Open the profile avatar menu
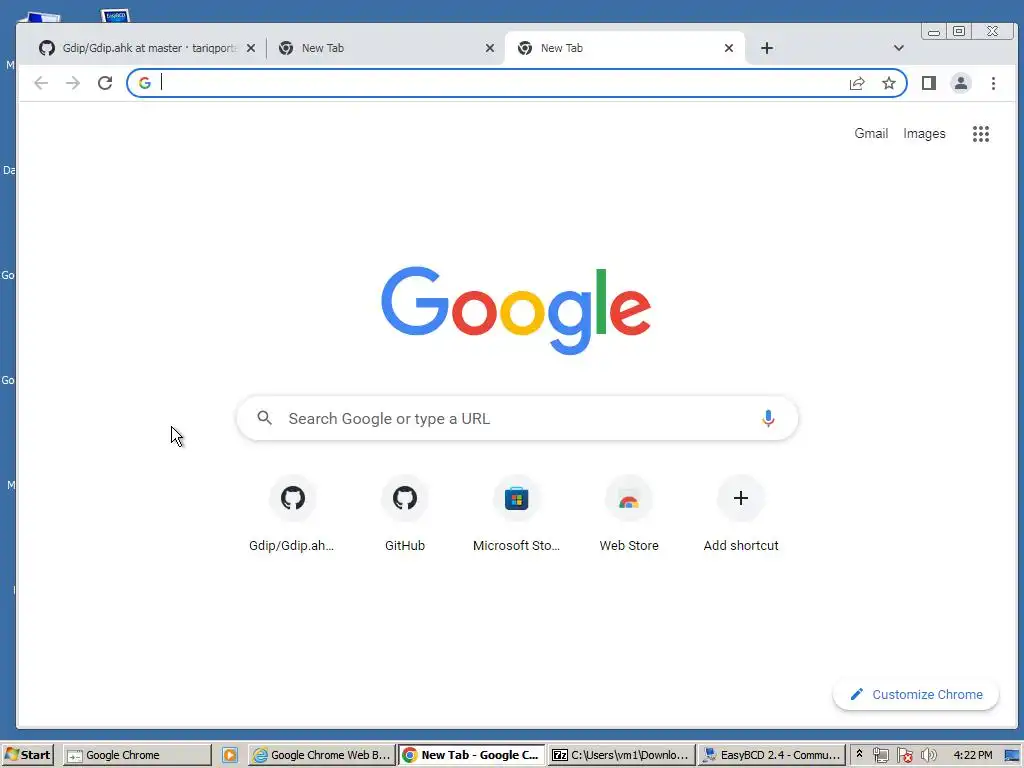 (961, 83)
